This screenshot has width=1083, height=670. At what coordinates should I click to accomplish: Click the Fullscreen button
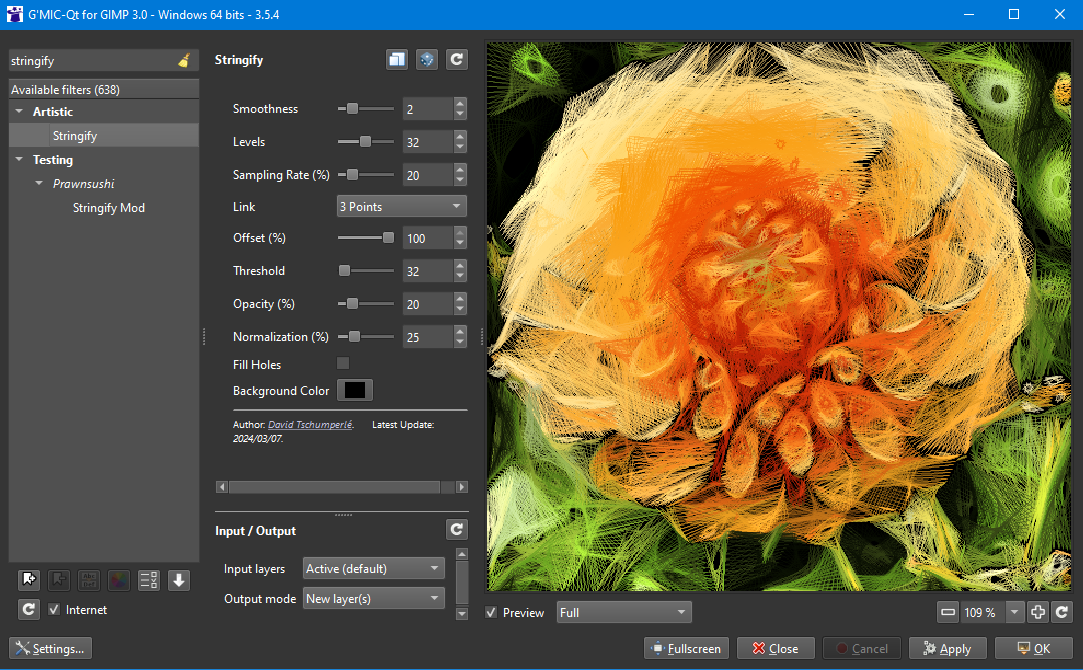tap(685, 648)
